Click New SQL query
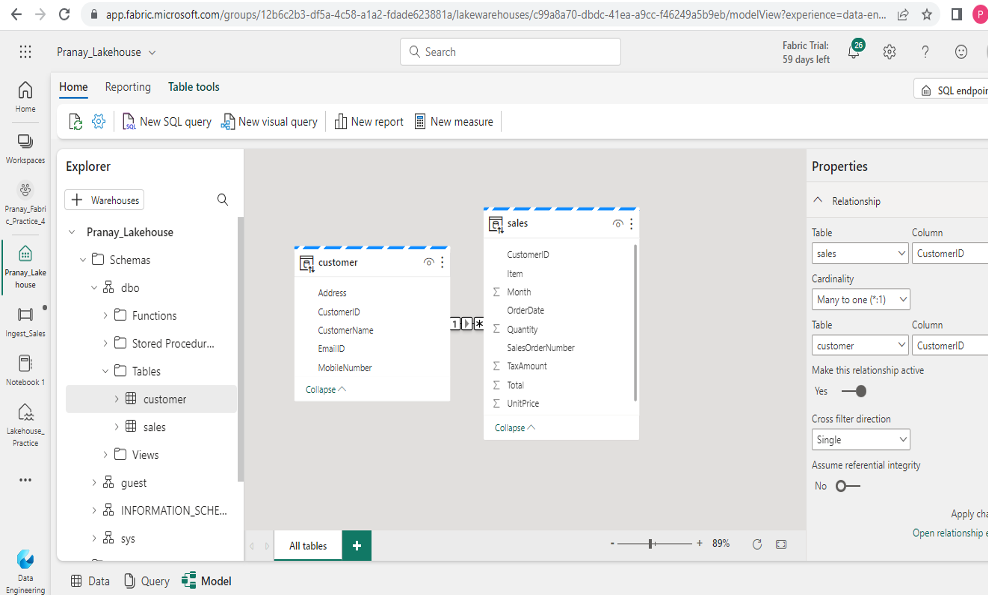 coord(167,122)
